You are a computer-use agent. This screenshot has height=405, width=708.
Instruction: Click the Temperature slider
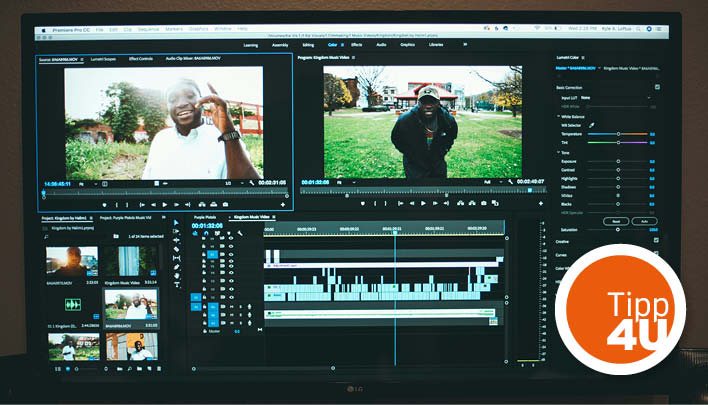point(618,133)
